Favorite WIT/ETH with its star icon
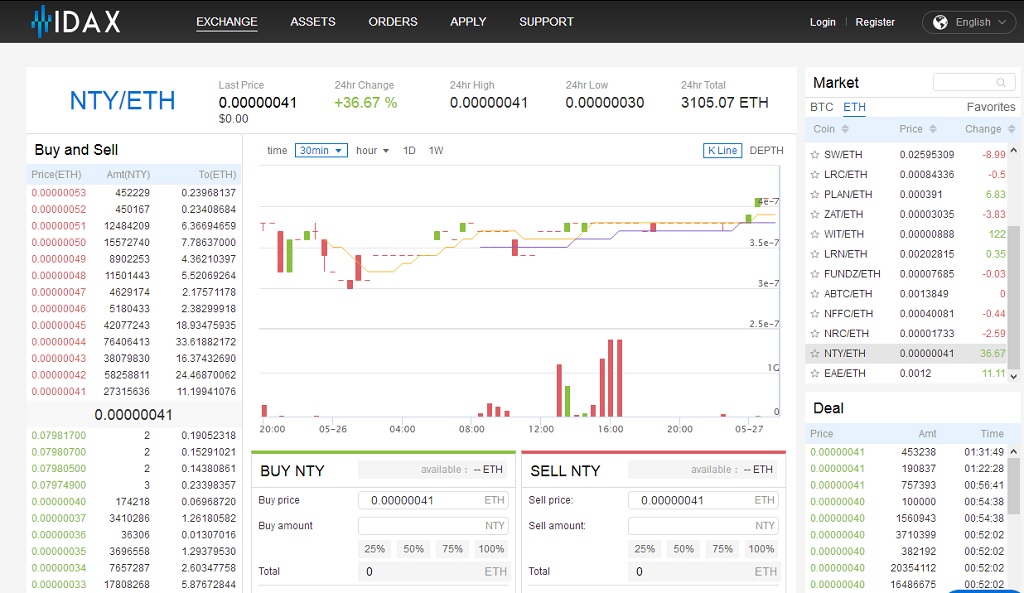 click(814, 234)
